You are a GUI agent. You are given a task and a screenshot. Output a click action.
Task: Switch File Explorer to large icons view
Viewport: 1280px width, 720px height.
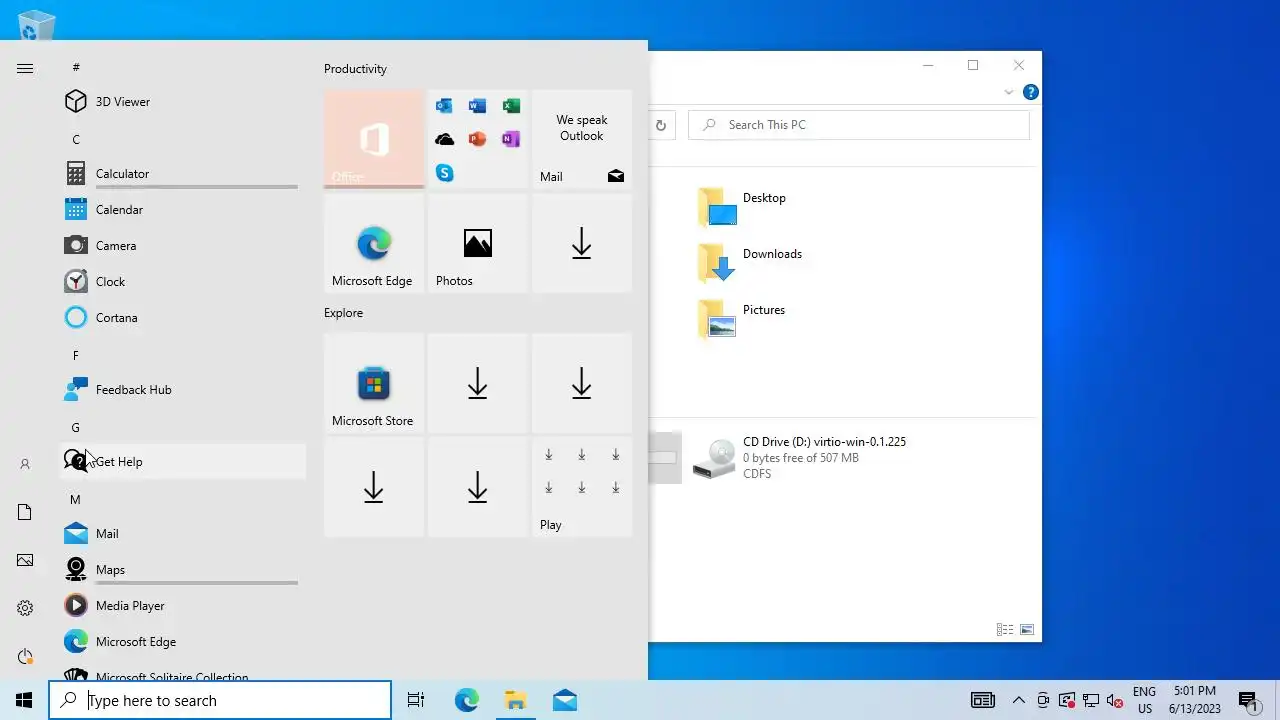1027,630
